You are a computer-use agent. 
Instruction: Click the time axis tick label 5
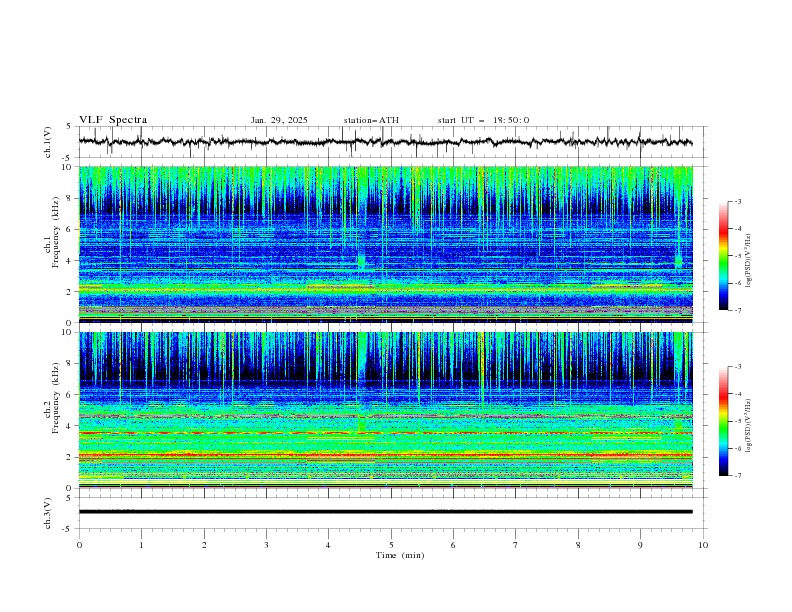(391, 545)
